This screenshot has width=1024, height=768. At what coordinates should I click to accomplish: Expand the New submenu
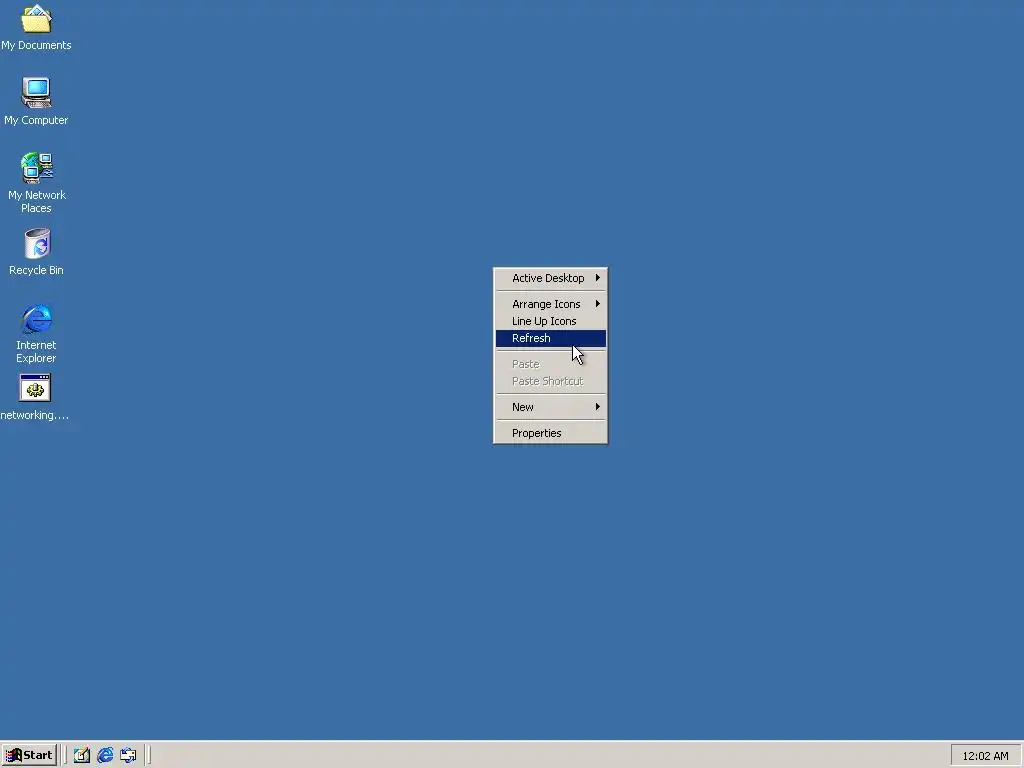tap(551, 407)
